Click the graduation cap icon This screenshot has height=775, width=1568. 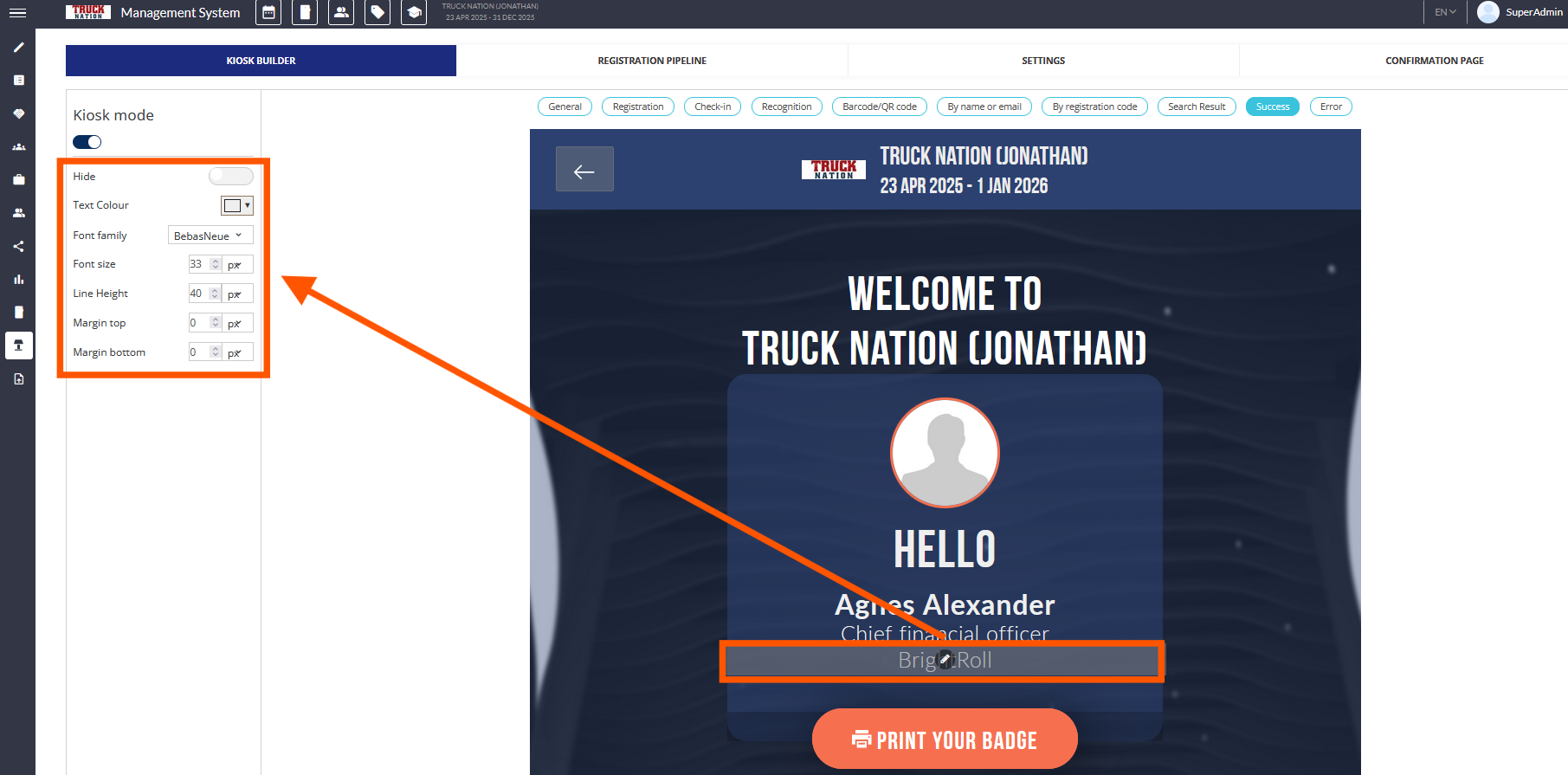[x=414, y=13]
